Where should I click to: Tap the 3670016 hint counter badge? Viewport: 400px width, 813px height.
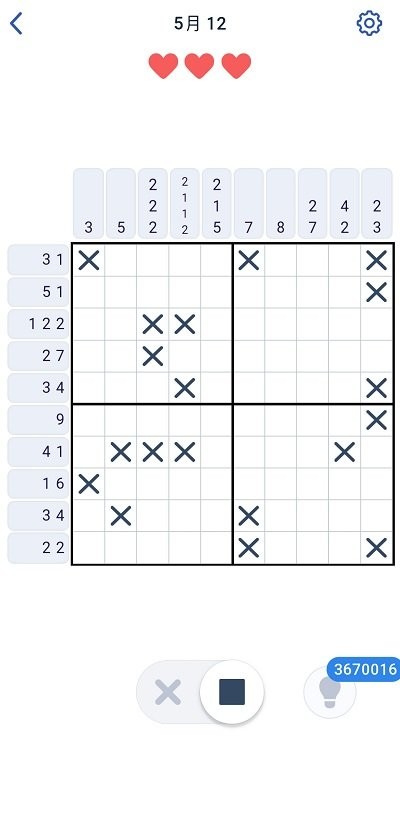[365, 669]
